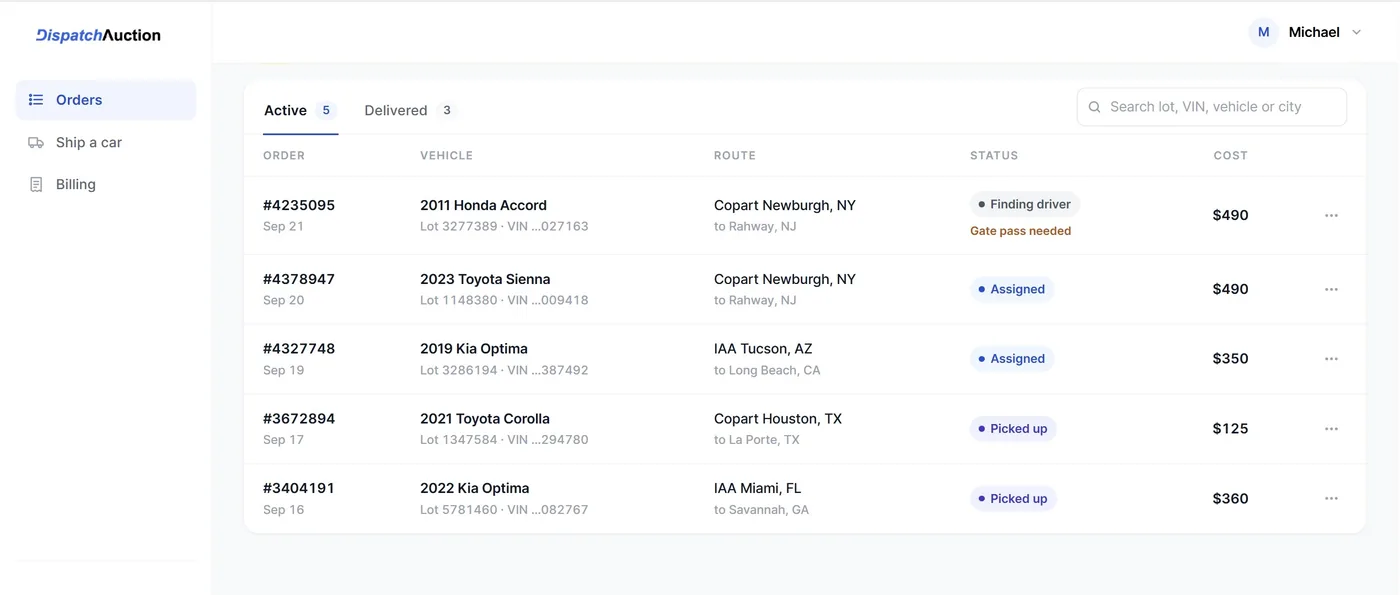The width and height of the screenshot is (1400, 595).
Task: Select order number #3404191
Action: (299, 488)
